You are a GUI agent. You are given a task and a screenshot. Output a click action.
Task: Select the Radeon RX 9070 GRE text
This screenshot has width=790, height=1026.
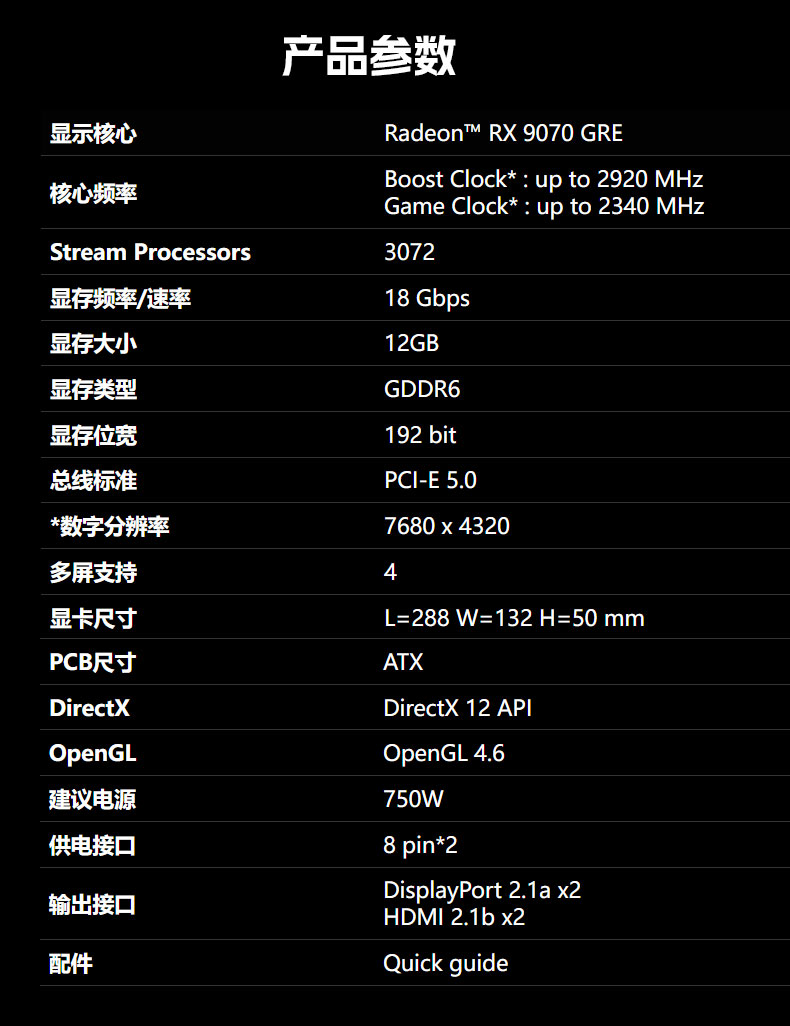pyautogui.click(x=503, y=133)
